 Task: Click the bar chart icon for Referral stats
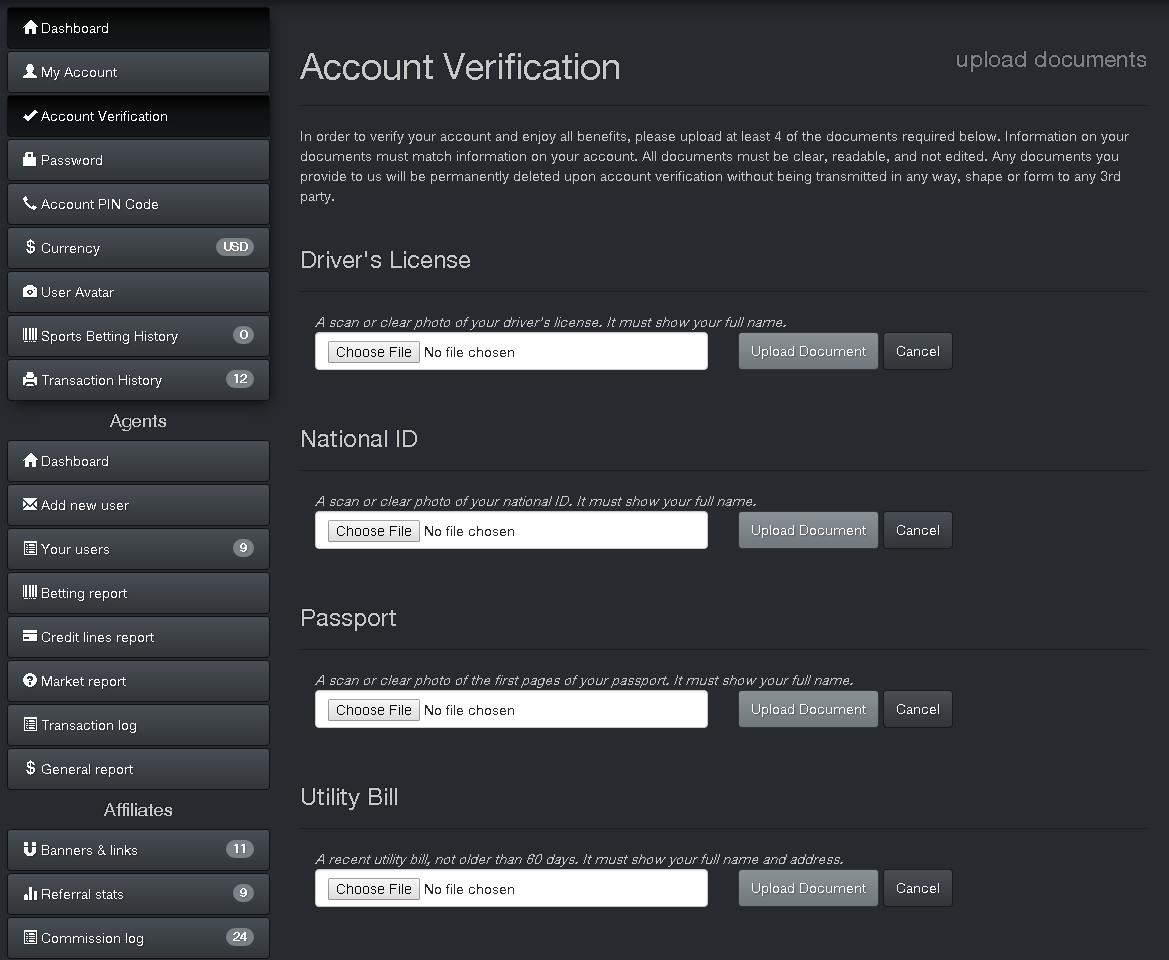30,894
